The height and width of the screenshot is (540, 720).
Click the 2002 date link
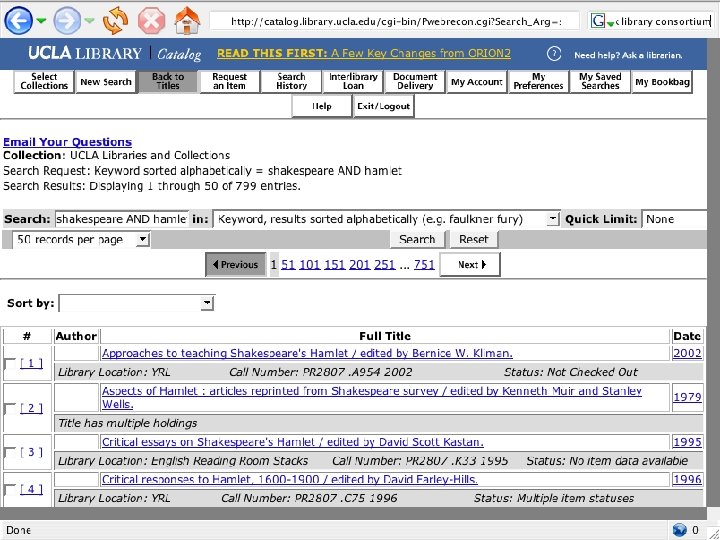(x=687, y=353)
